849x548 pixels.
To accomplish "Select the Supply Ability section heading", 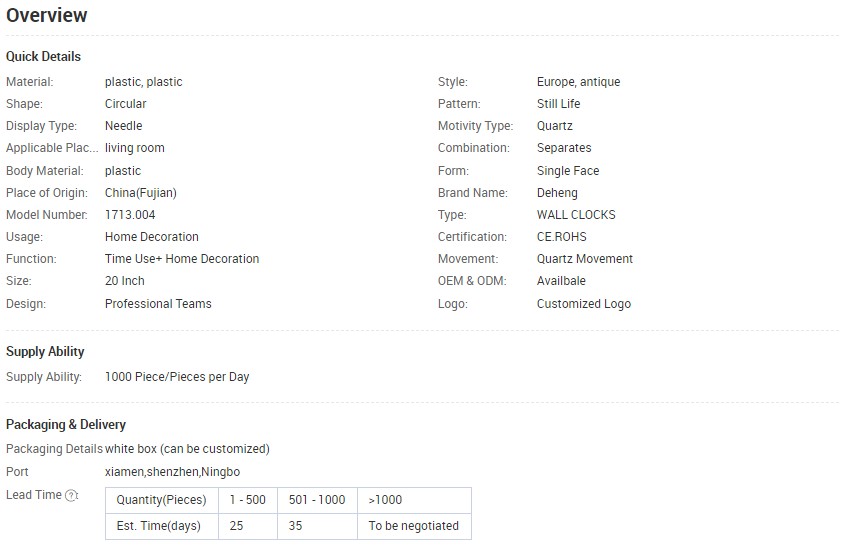I will [x=45, y=351].
